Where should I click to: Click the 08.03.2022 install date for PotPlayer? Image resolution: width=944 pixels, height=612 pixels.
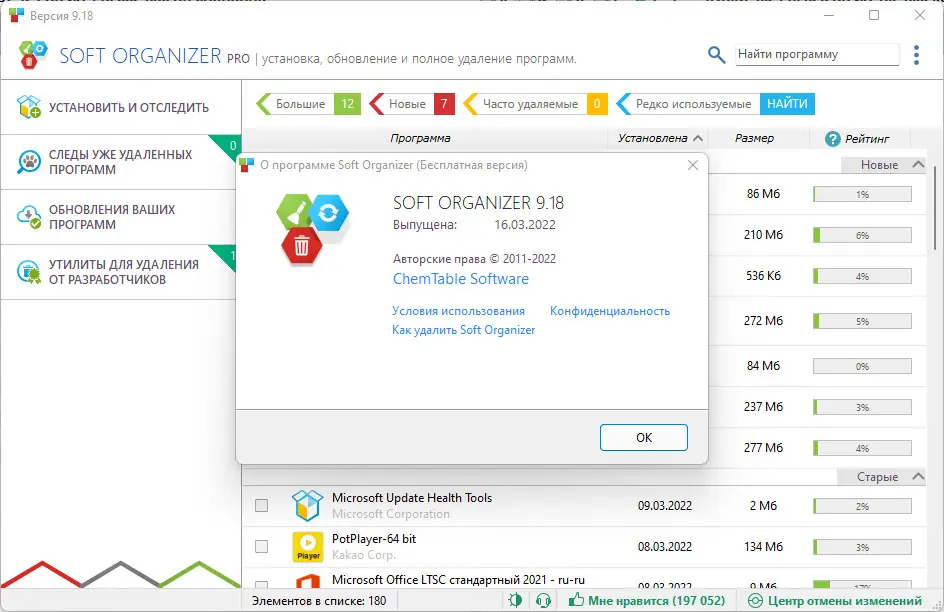(665, 546)
